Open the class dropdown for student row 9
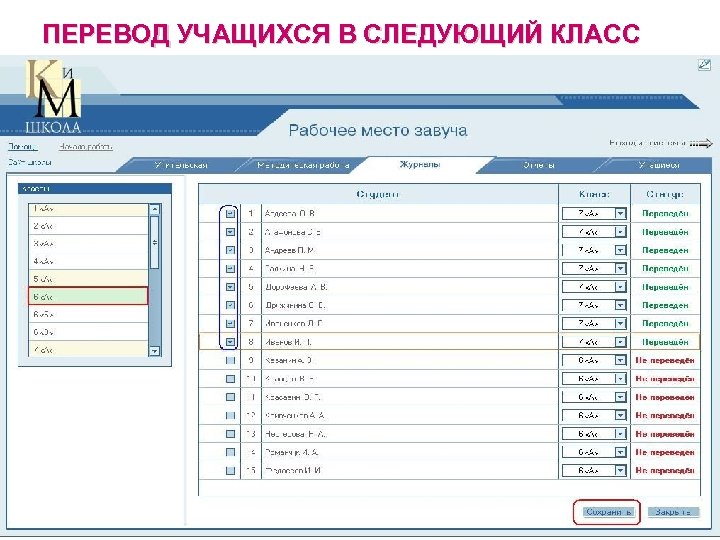The image size is (720, 540). pyautogui.click(x=620, y=360)
